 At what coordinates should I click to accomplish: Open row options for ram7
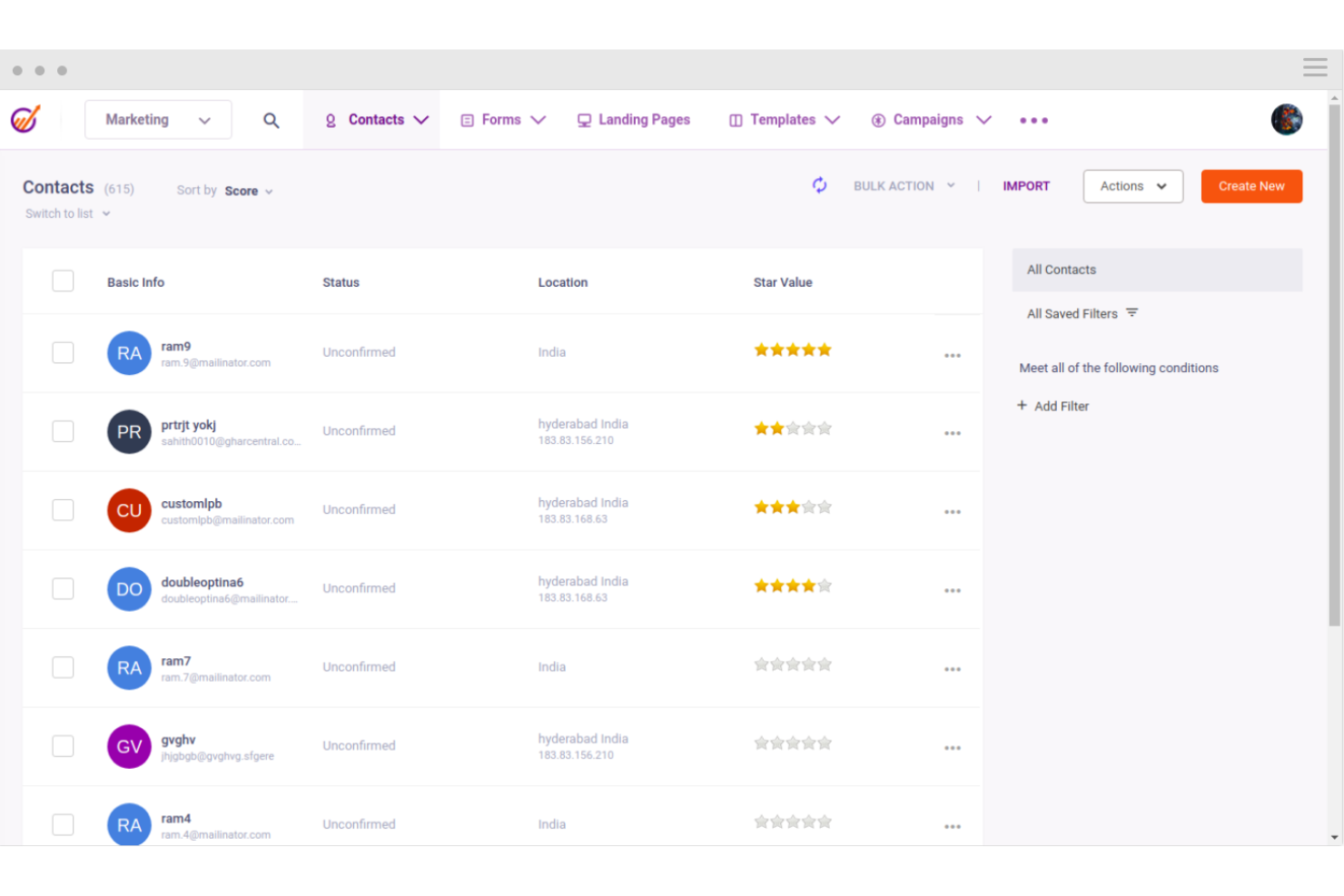(x=952, y=669)
